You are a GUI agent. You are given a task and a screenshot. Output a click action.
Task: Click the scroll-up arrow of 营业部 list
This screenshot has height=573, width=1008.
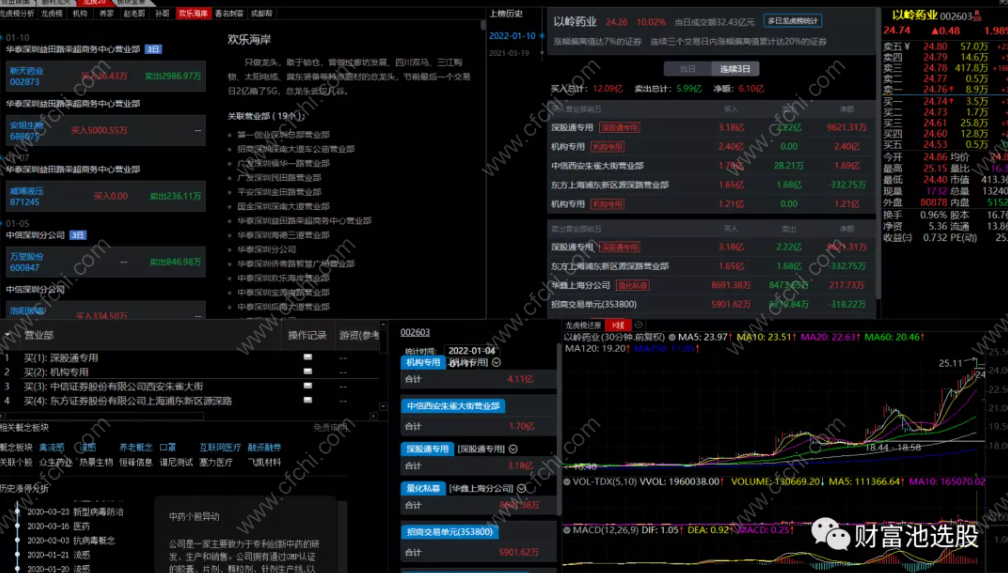[383, 325]
